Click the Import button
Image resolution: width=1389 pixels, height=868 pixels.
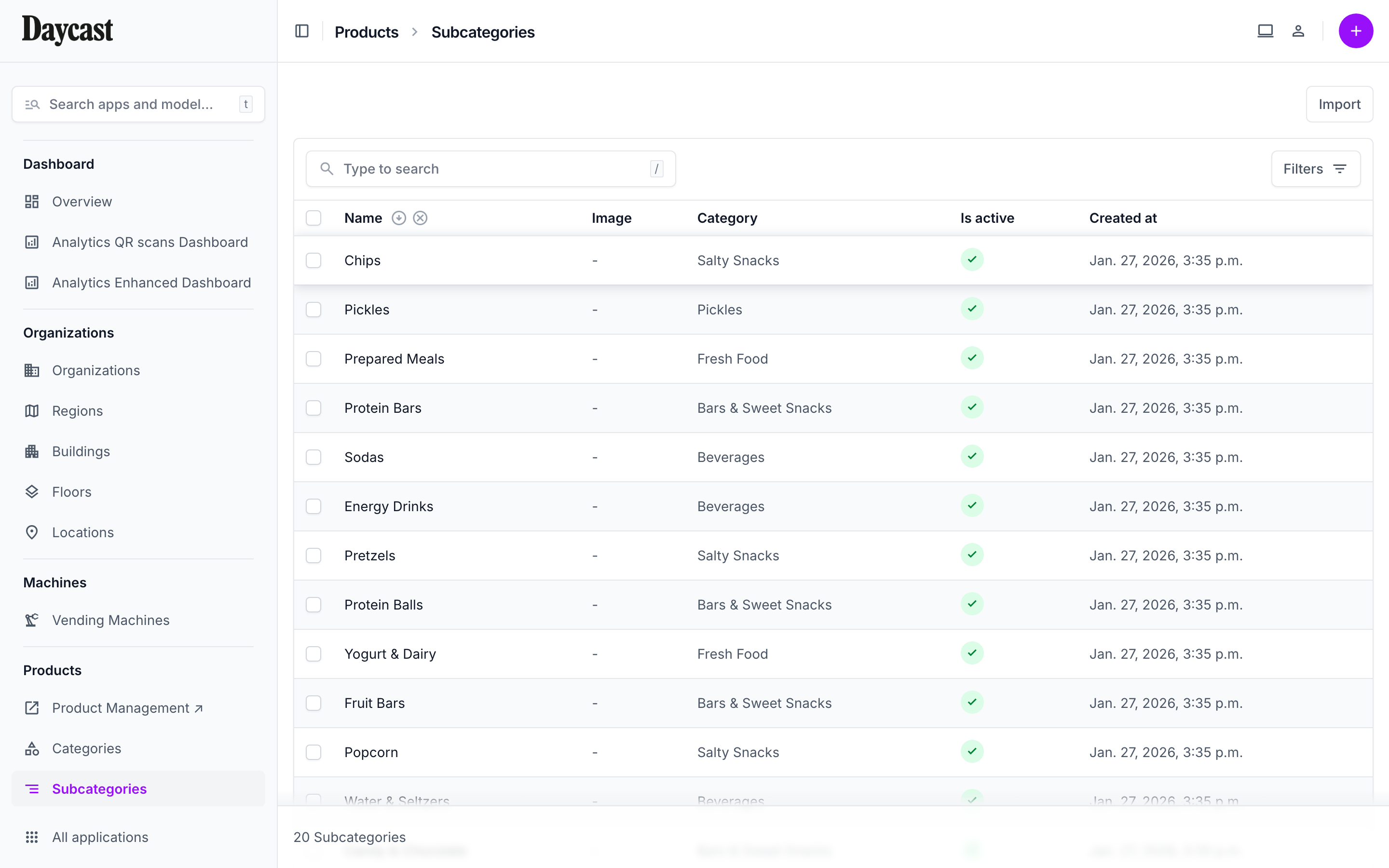[x=1339, y=104]
